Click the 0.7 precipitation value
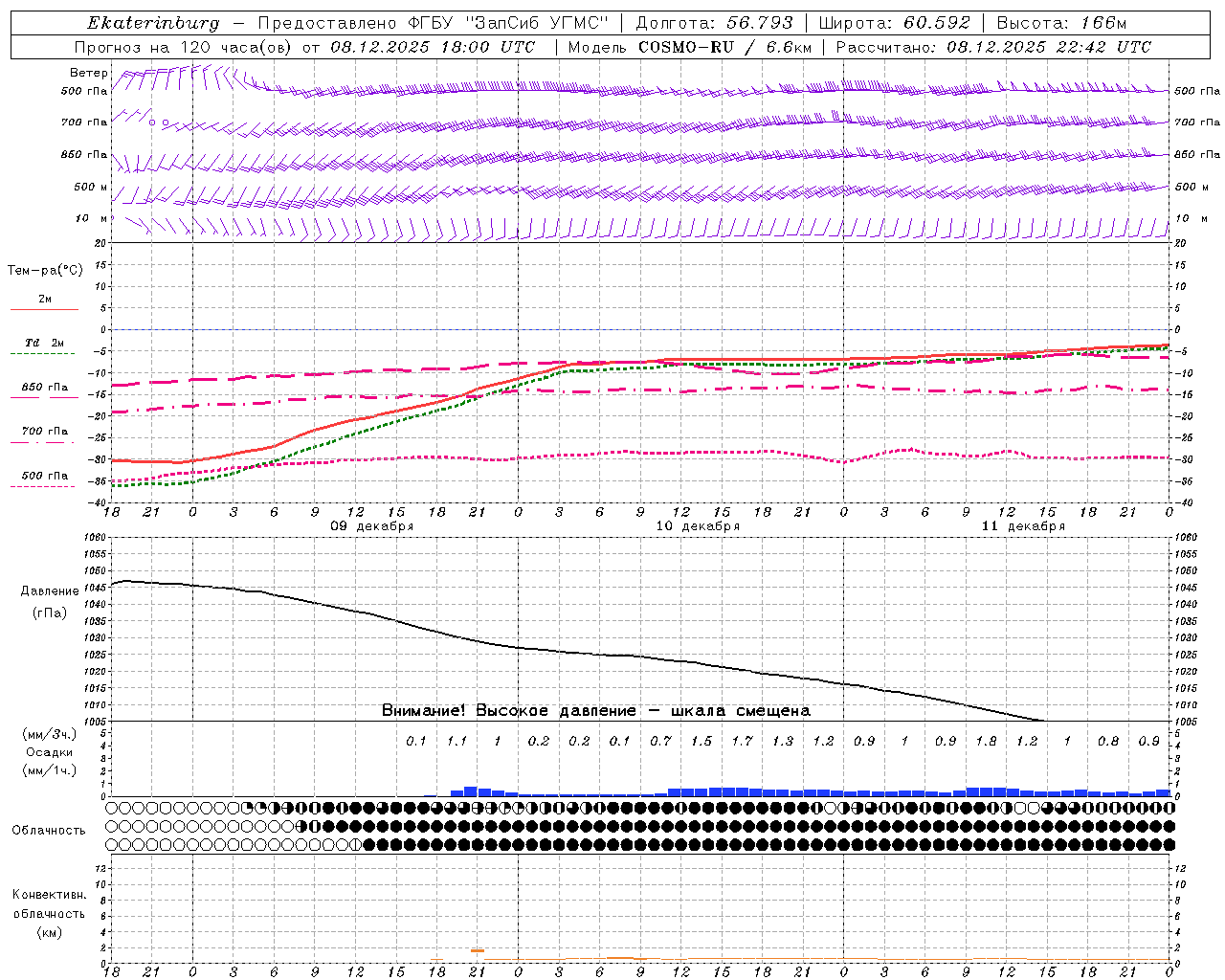Image resolution: width=1225 pixels, height=980 pixels. pos(660,741)
